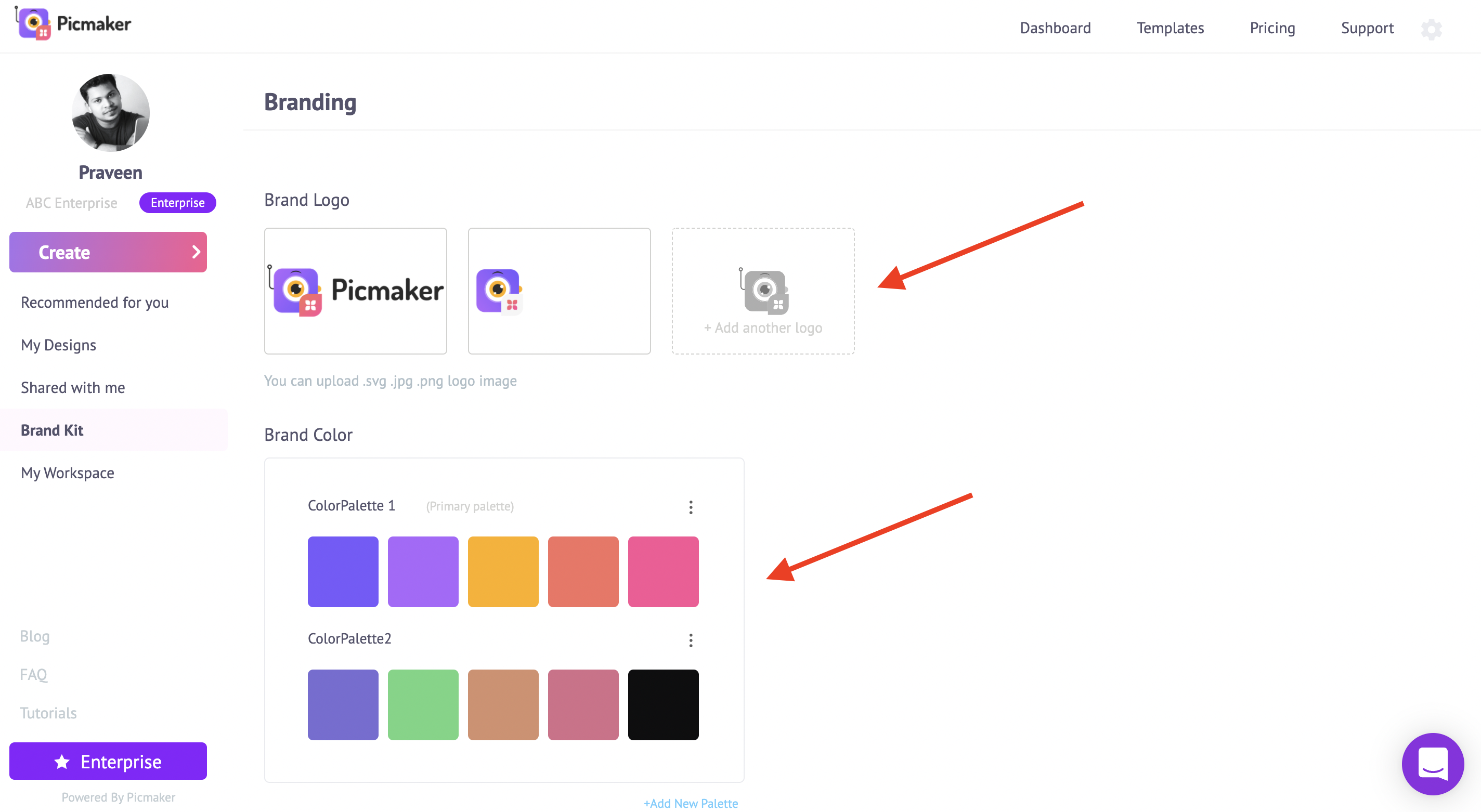
Task: Select the pink swatch in ColorPalette 1
Action: click(663, 572)
